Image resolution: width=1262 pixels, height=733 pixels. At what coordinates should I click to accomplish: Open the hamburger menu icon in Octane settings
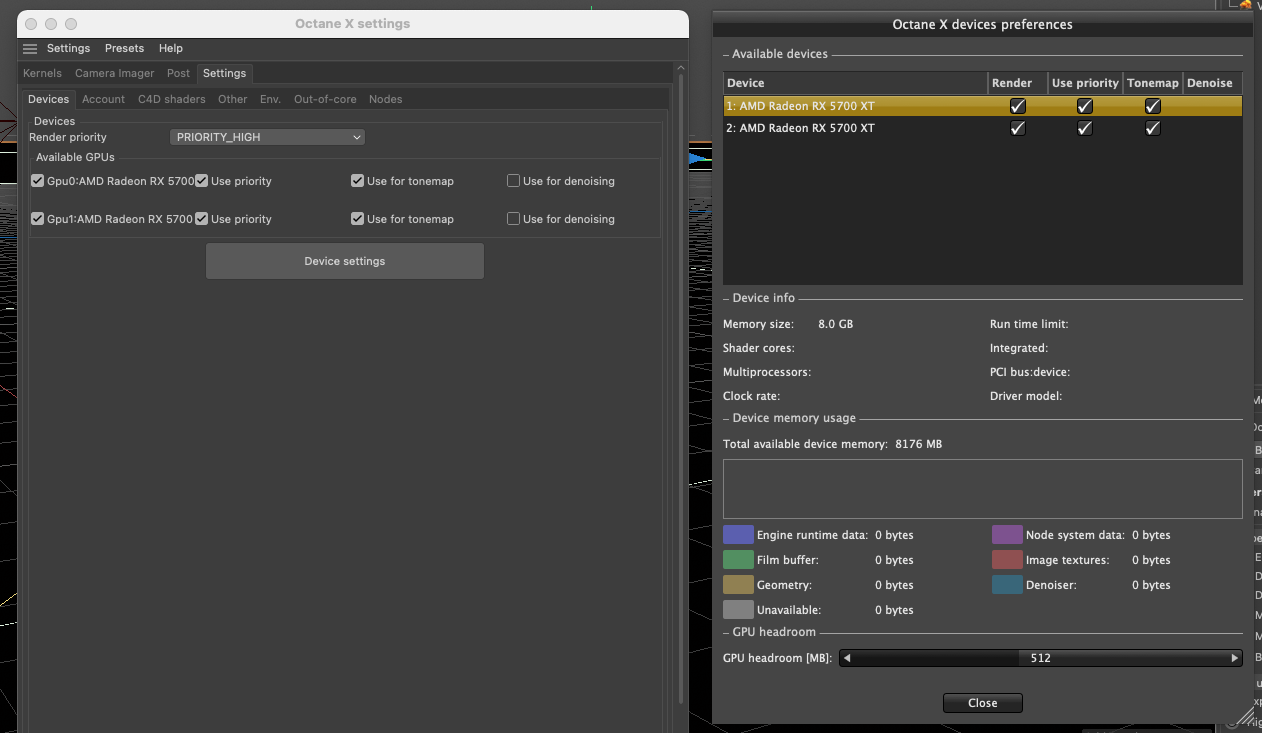pos(30,48)
